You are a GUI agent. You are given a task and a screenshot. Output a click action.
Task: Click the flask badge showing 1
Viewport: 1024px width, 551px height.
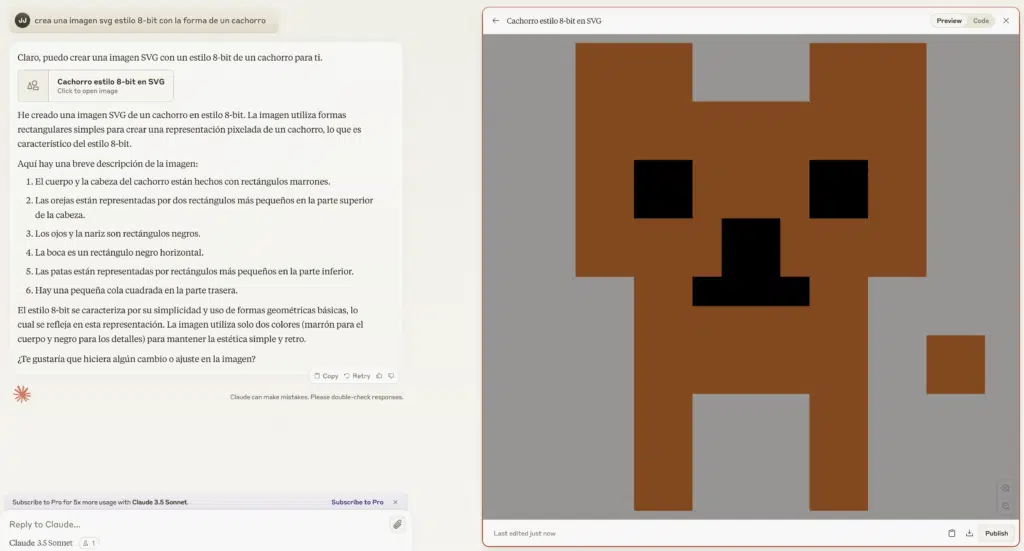coord(89,543)
